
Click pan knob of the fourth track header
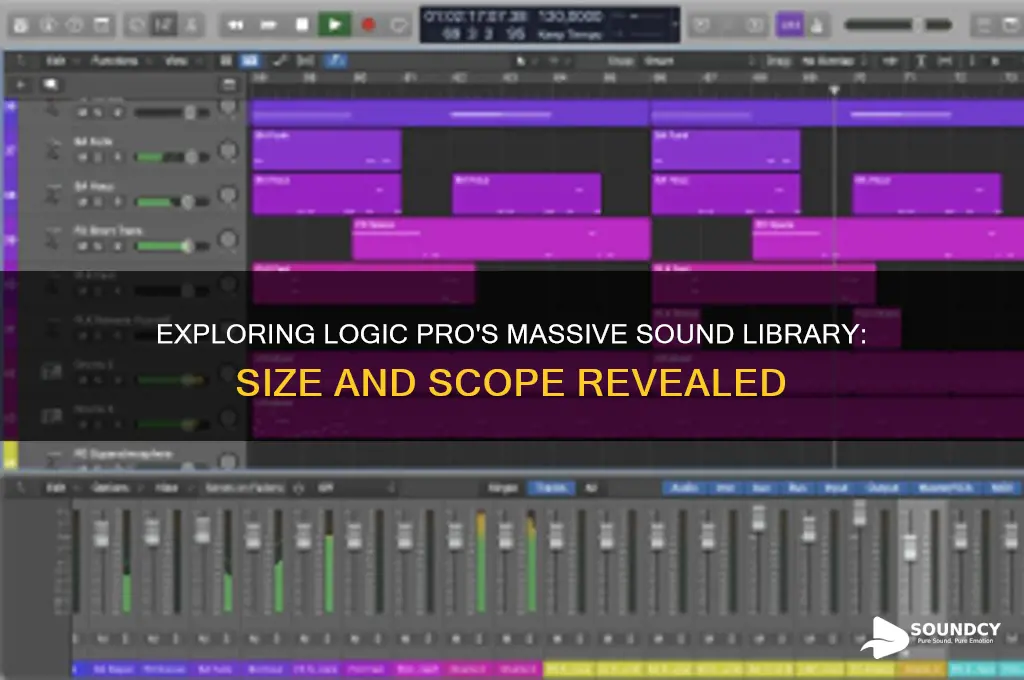[227, 240]
